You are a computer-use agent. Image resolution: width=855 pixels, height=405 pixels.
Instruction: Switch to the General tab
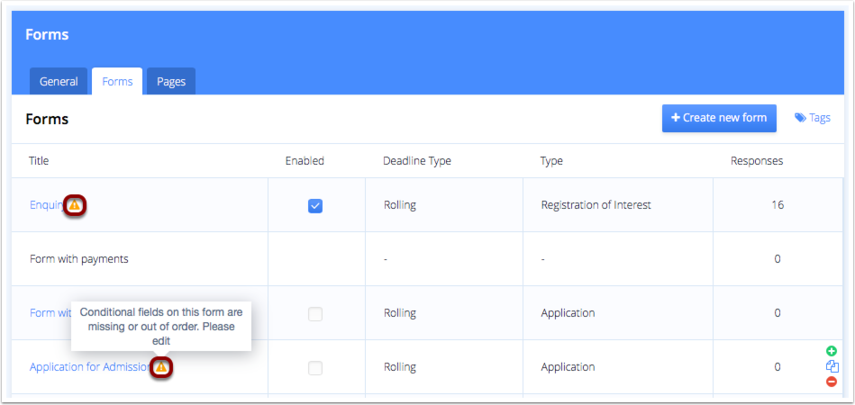[58, 82]
